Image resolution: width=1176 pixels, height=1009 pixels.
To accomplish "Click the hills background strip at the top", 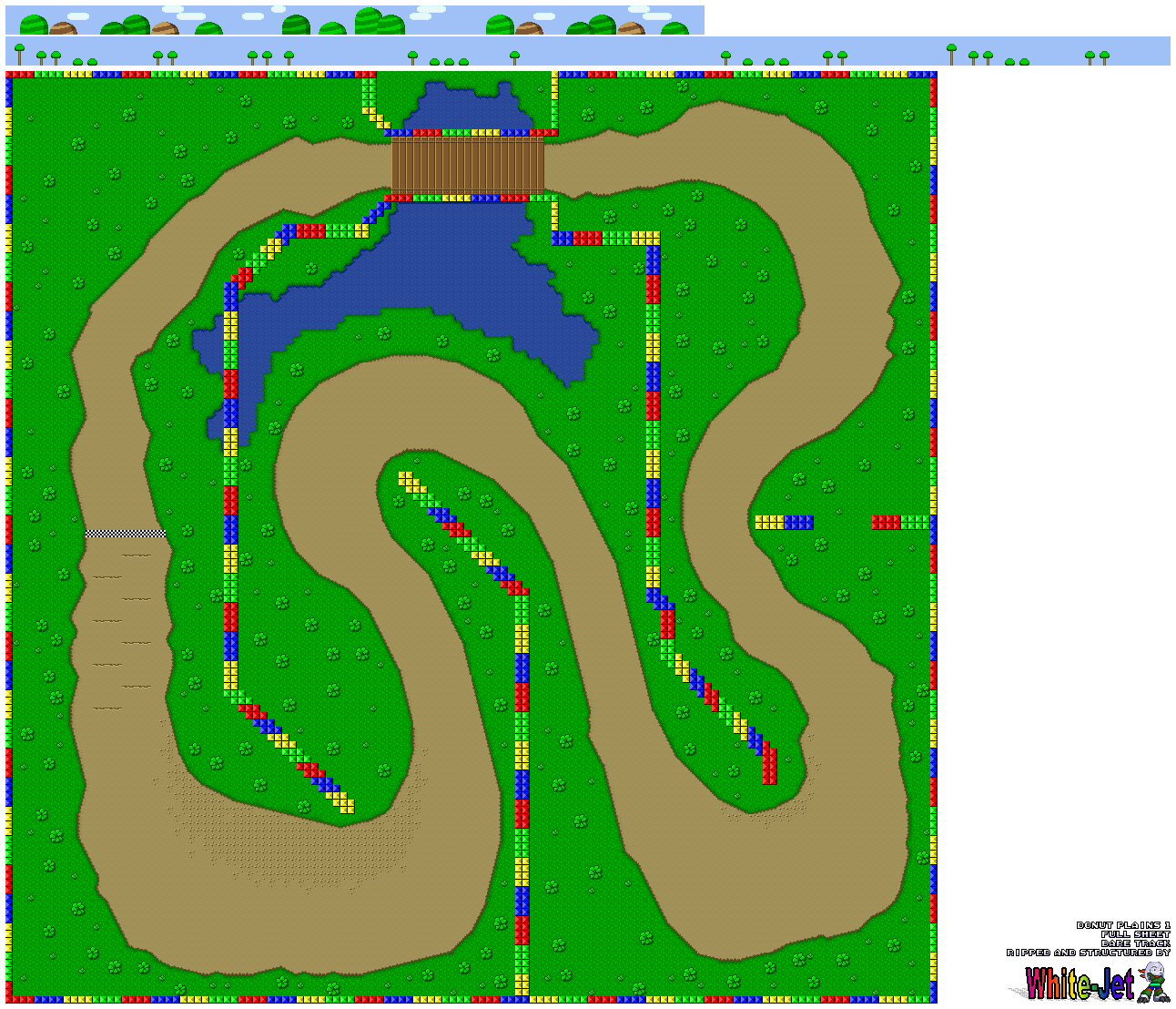I will pos(355,20).
